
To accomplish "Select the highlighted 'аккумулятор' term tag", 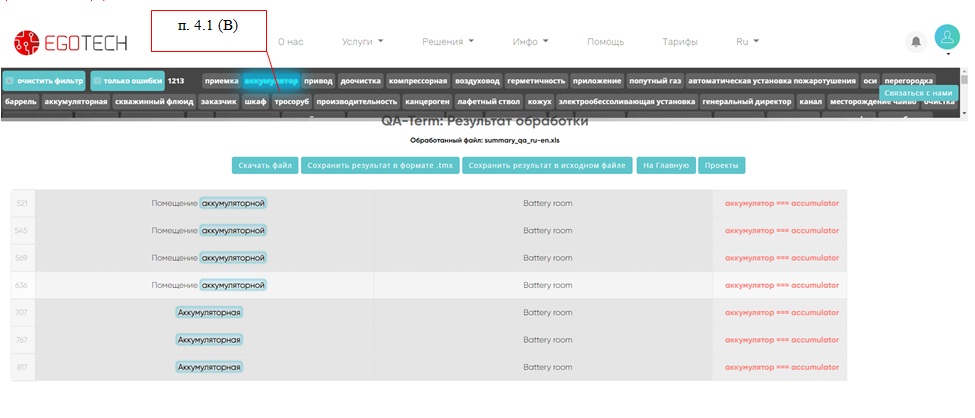I will (271, 80).
